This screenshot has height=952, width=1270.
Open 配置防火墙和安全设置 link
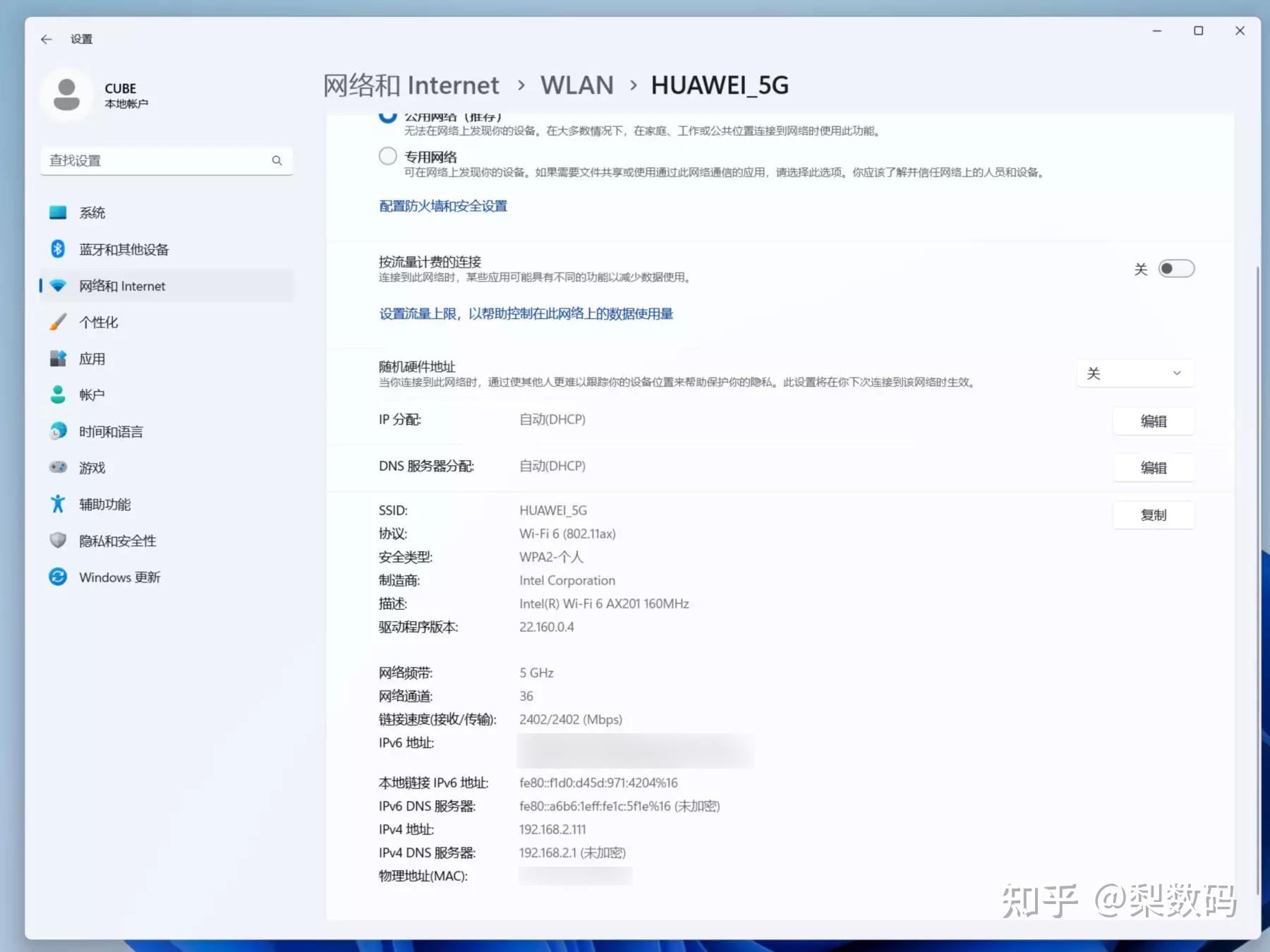(x=442, y=205)
